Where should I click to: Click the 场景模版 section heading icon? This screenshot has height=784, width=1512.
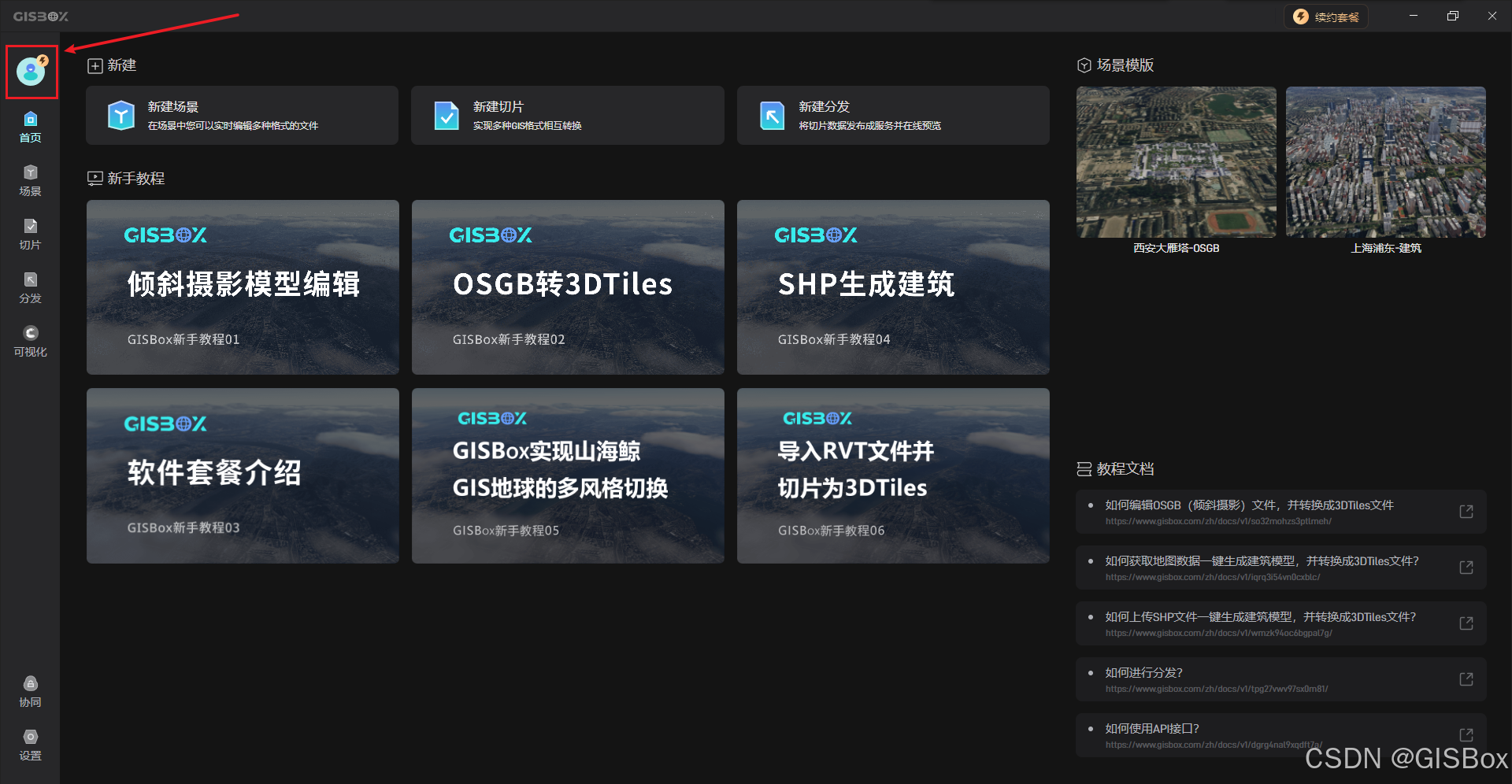1084,65
